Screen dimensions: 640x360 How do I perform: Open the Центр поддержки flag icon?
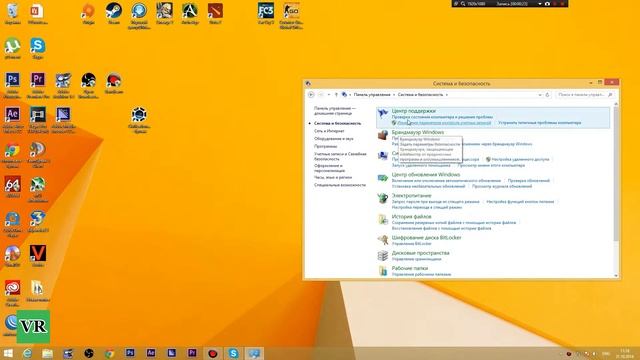382,113
